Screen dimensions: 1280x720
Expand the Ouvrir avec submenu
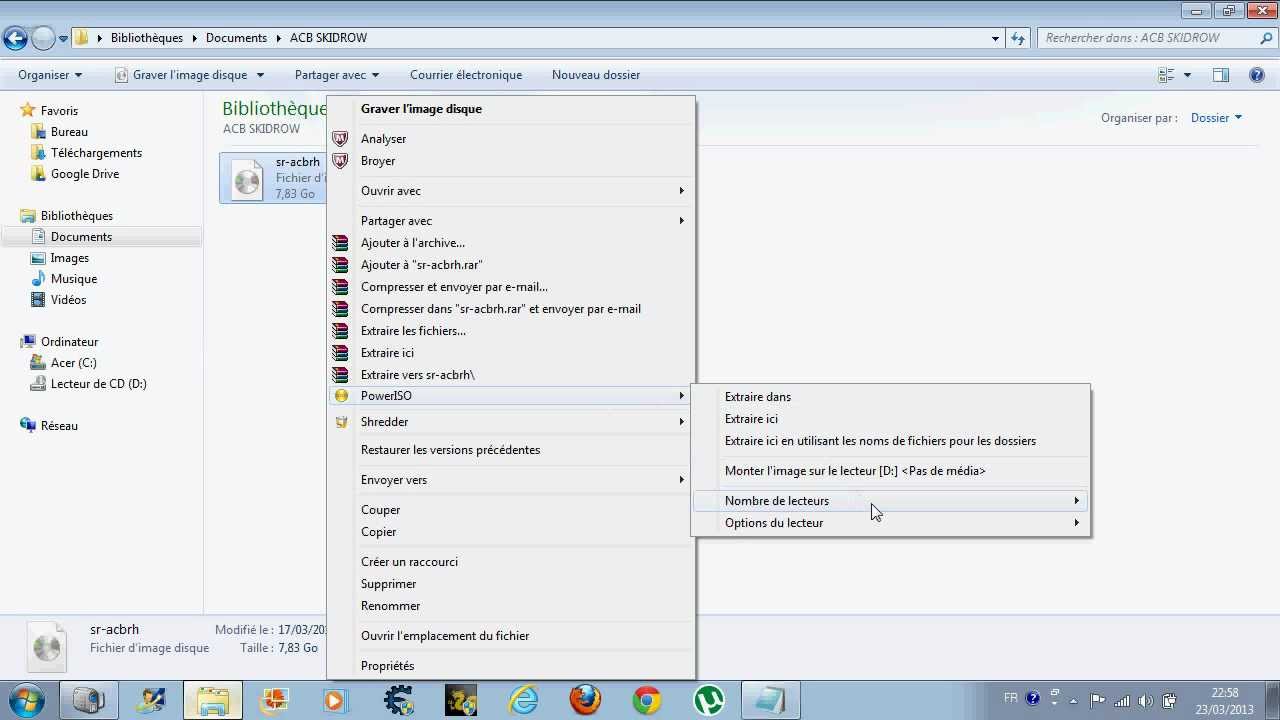[511, 191]
